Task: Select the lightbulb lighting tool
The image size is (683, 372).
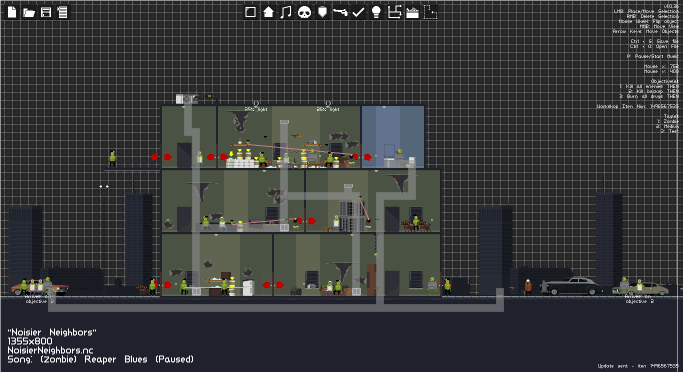Action: coord(376,12)
